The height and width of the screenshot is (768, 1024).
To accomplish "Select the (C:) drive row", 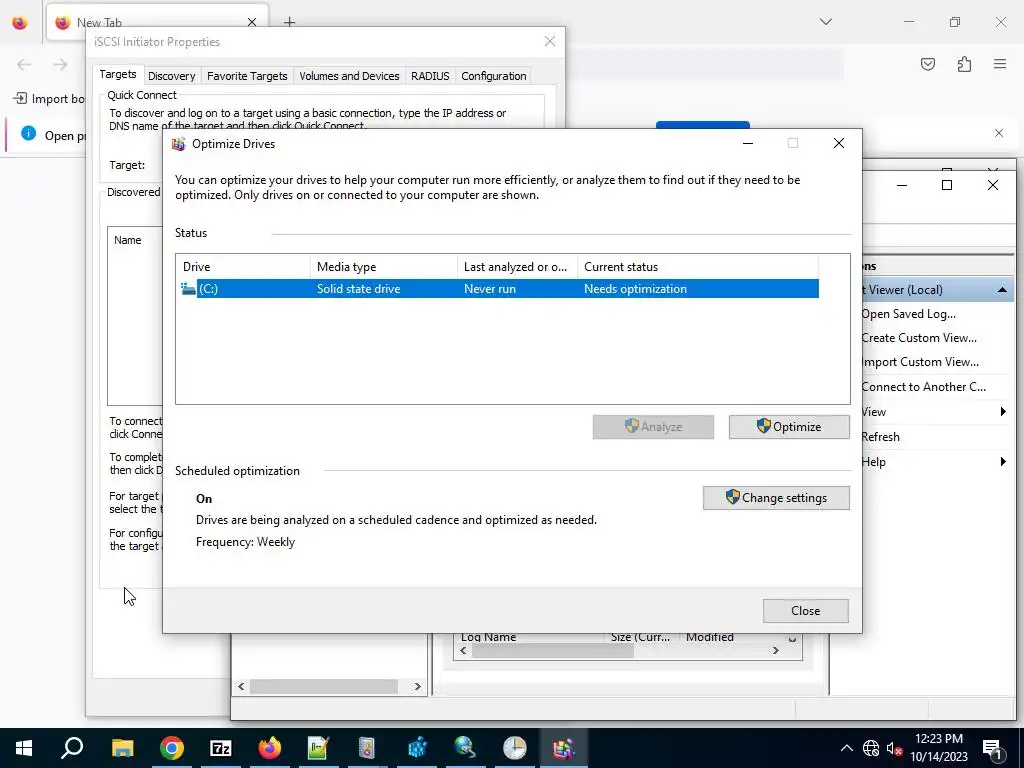I will pyautogui.click(x=499, y=289).
